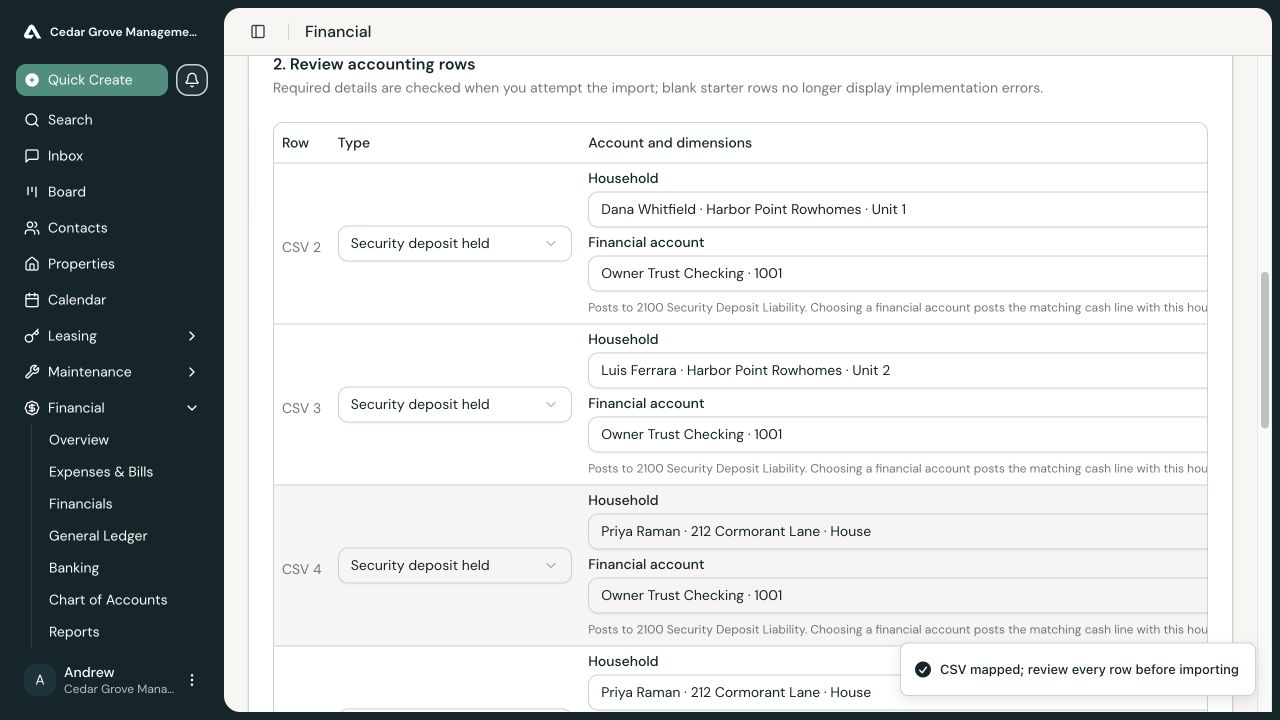Go to Contacts
The height and width of the screenshot is (720, 1280).
point(112,228)
